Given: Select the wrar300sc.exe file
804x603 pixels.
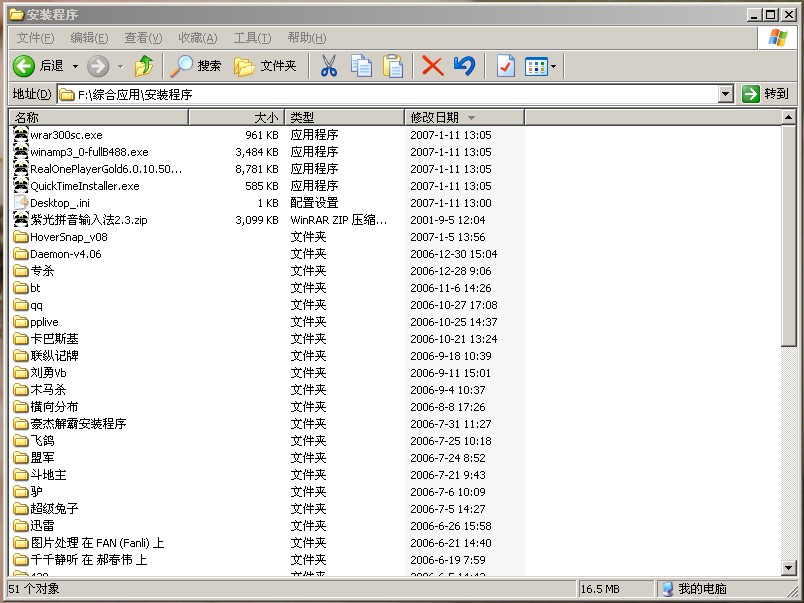Looking at the screenshot, I should click(x=66, y=135).
